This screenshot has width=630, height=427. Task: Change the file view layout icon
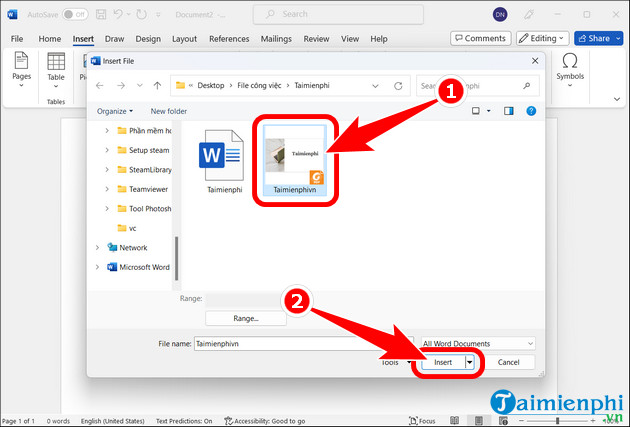click(476, 111)
